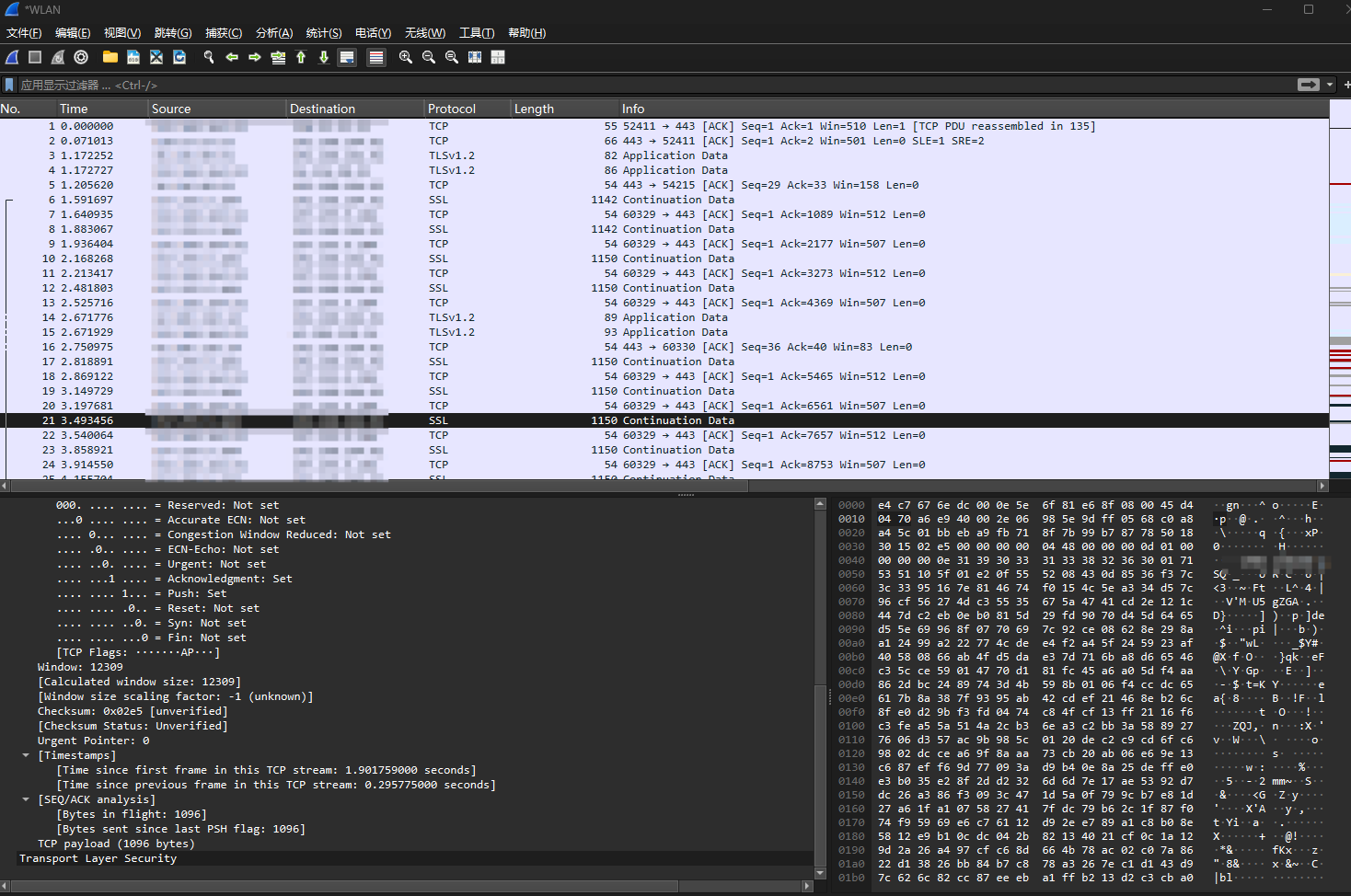Image resolution: width=1351 pixels, height=896 pixels.
Task: Zoom out main window text
Action: tap(428, 57)
